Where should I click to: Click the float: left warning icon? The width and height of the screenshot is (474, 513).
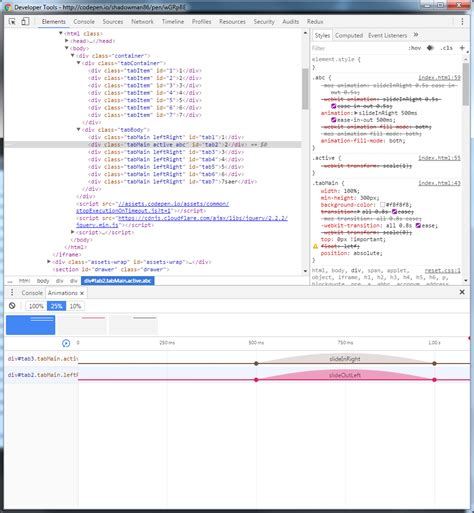pos(315,246)
